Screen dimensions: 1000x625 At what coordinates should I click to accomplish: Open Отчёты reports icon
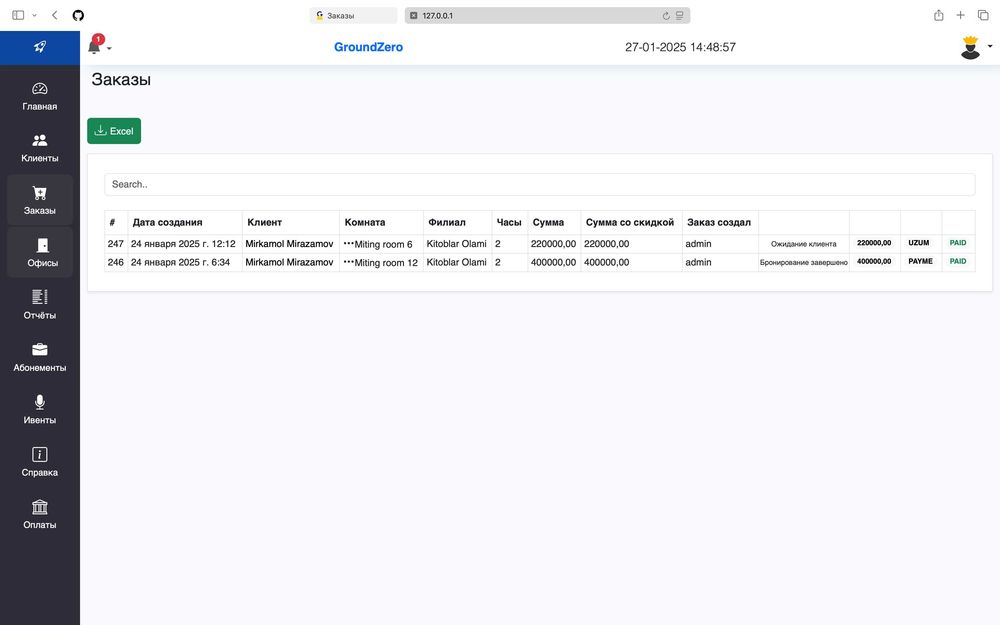[40, 297]
